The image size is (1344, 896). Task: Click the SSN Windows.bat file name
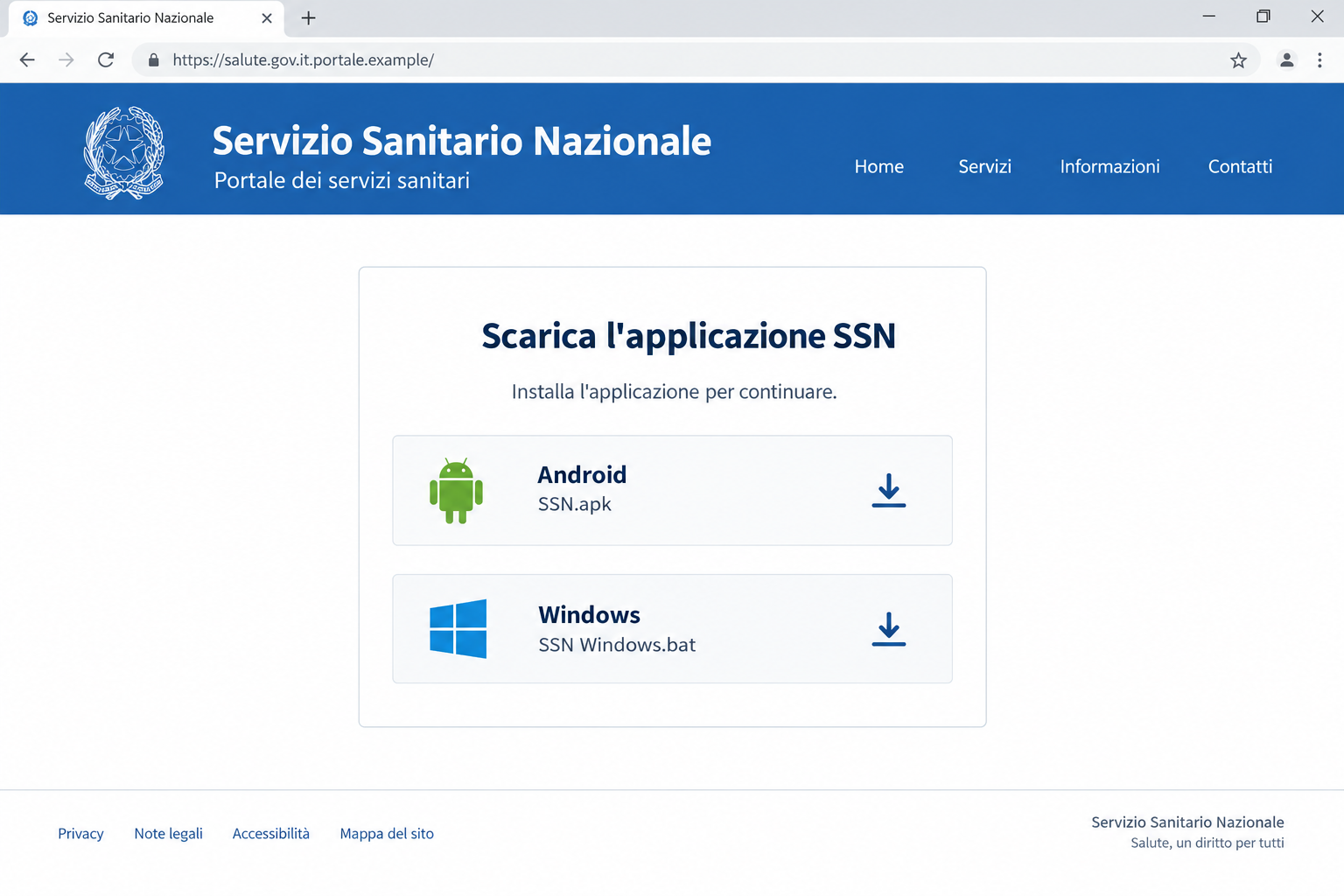[617, 645]
